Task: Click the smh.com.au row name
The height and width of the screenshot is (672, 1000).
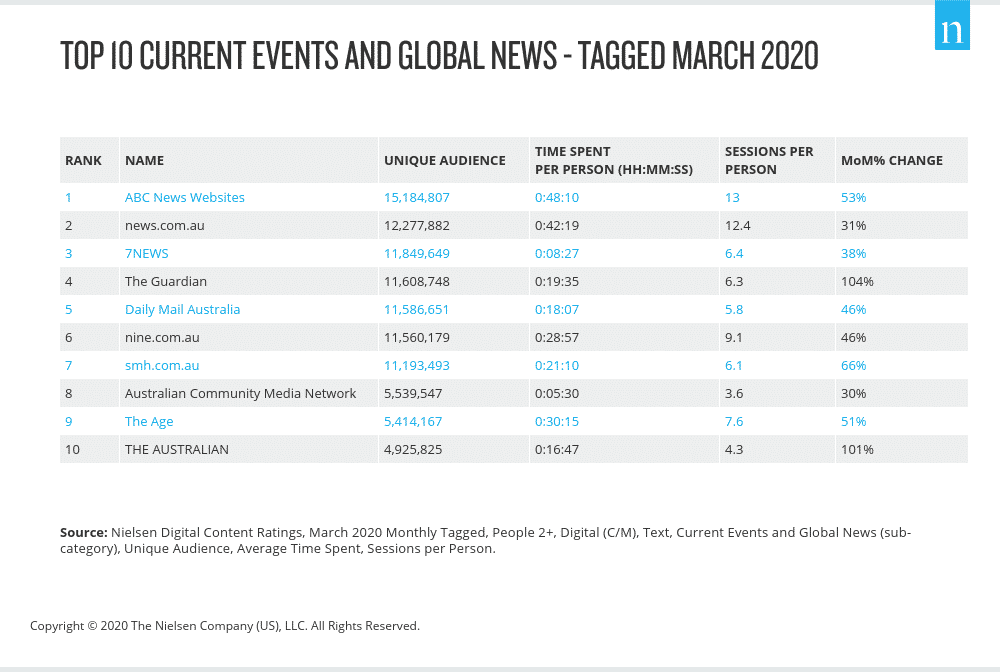Action: [x=161, y=365]
